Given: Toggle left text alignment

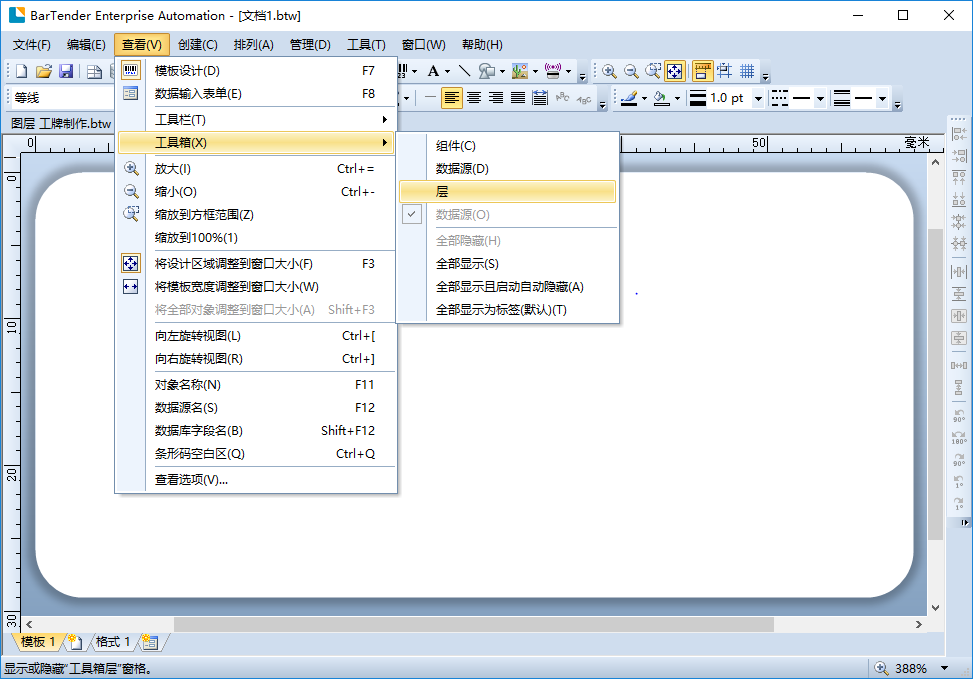Looking at the screenshot, I should click(x=452, y=98).
